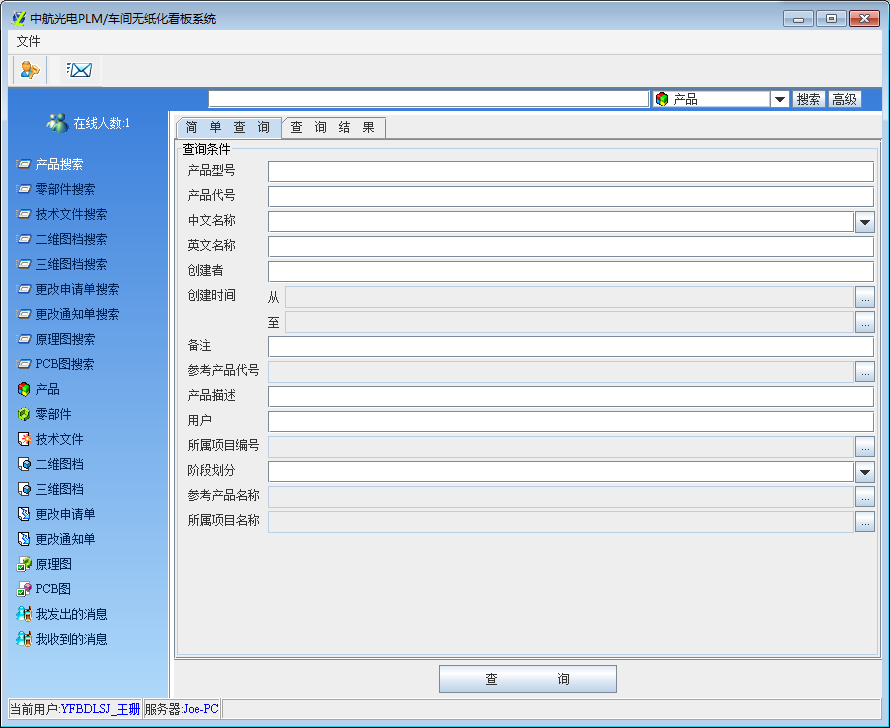
Task: Open the 文件 menu
Action: tap(28, 41)
